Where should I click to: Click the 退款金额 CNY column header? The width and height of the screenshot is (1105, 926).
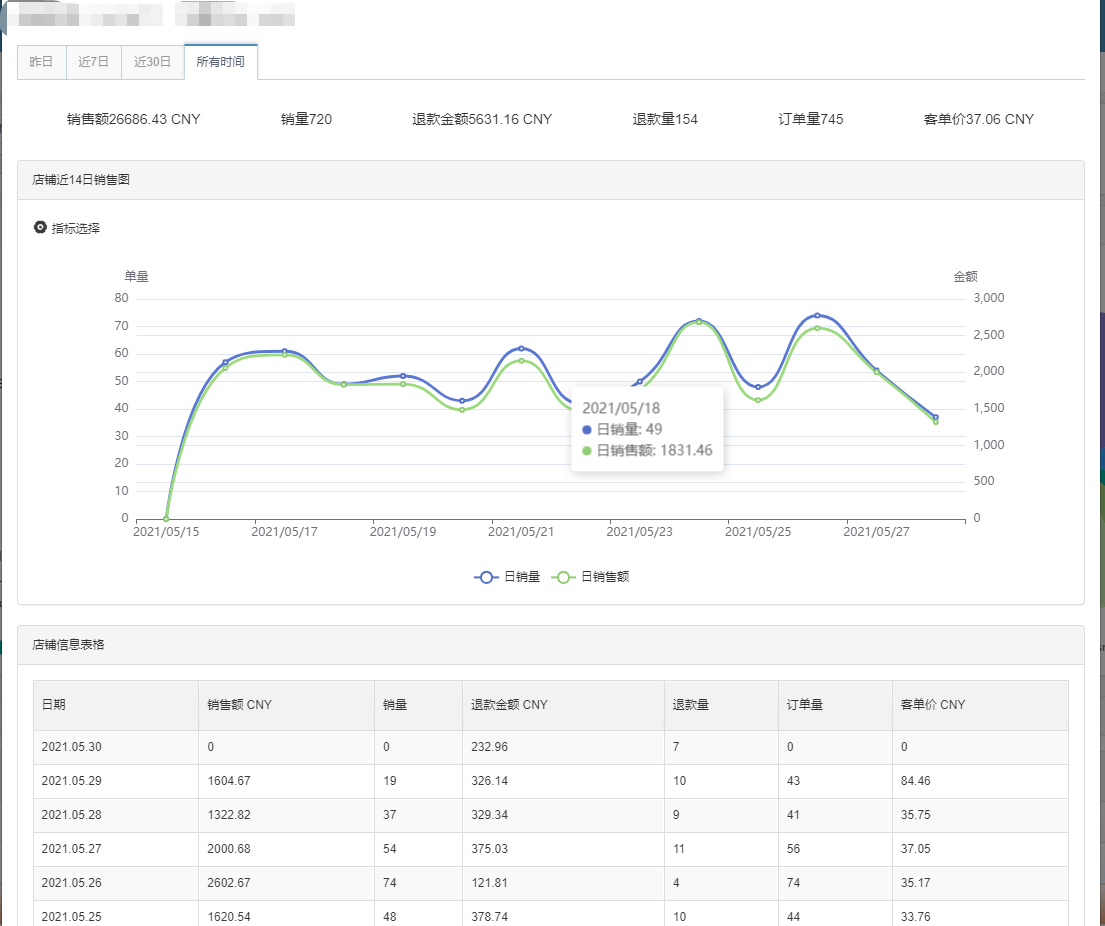pyautogui.click(x=509, y=705)
